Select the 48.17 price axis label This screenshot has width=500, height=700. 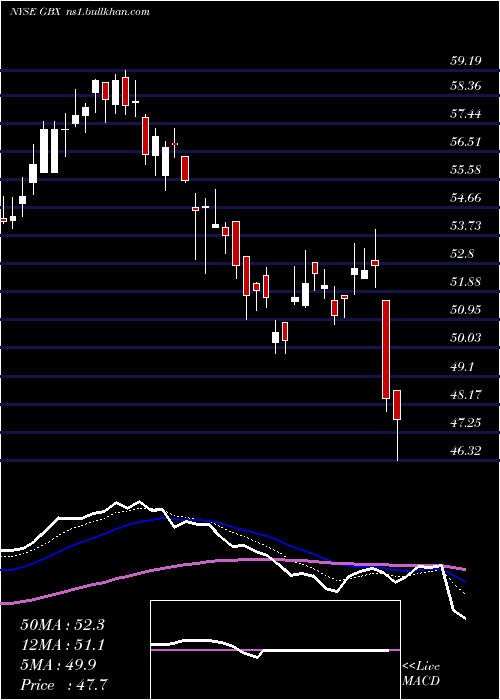[x=465, y=394]
